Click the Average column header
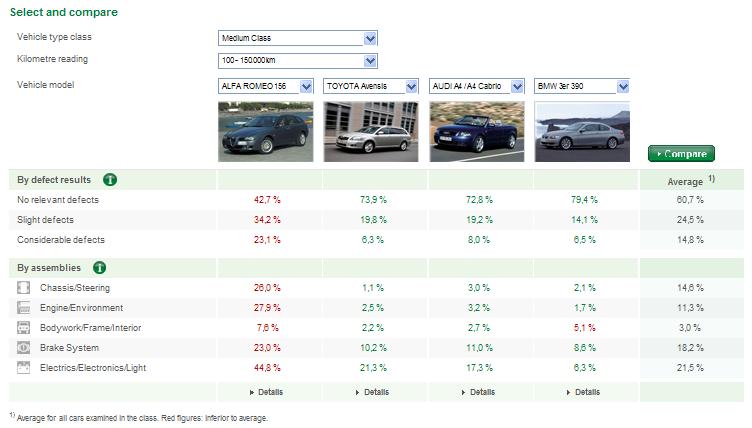 point(691,181)
